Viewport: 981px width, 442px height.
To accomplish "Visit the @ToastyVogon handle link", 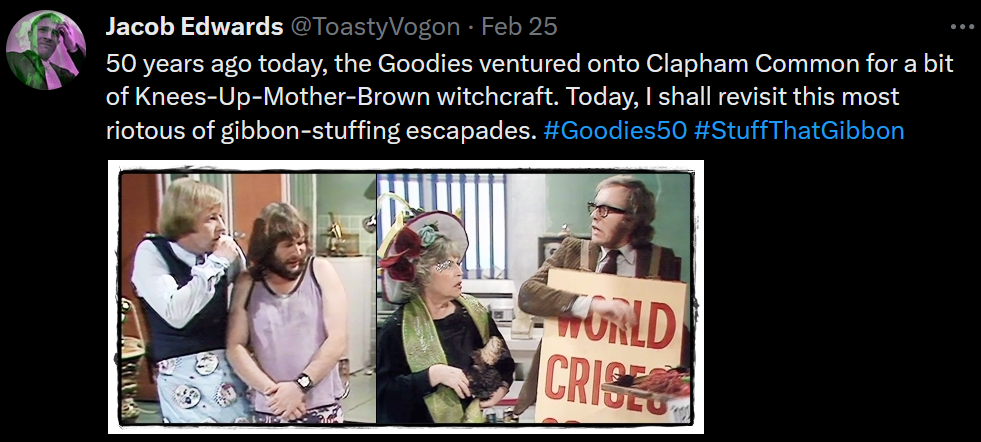I will (374, 27).
